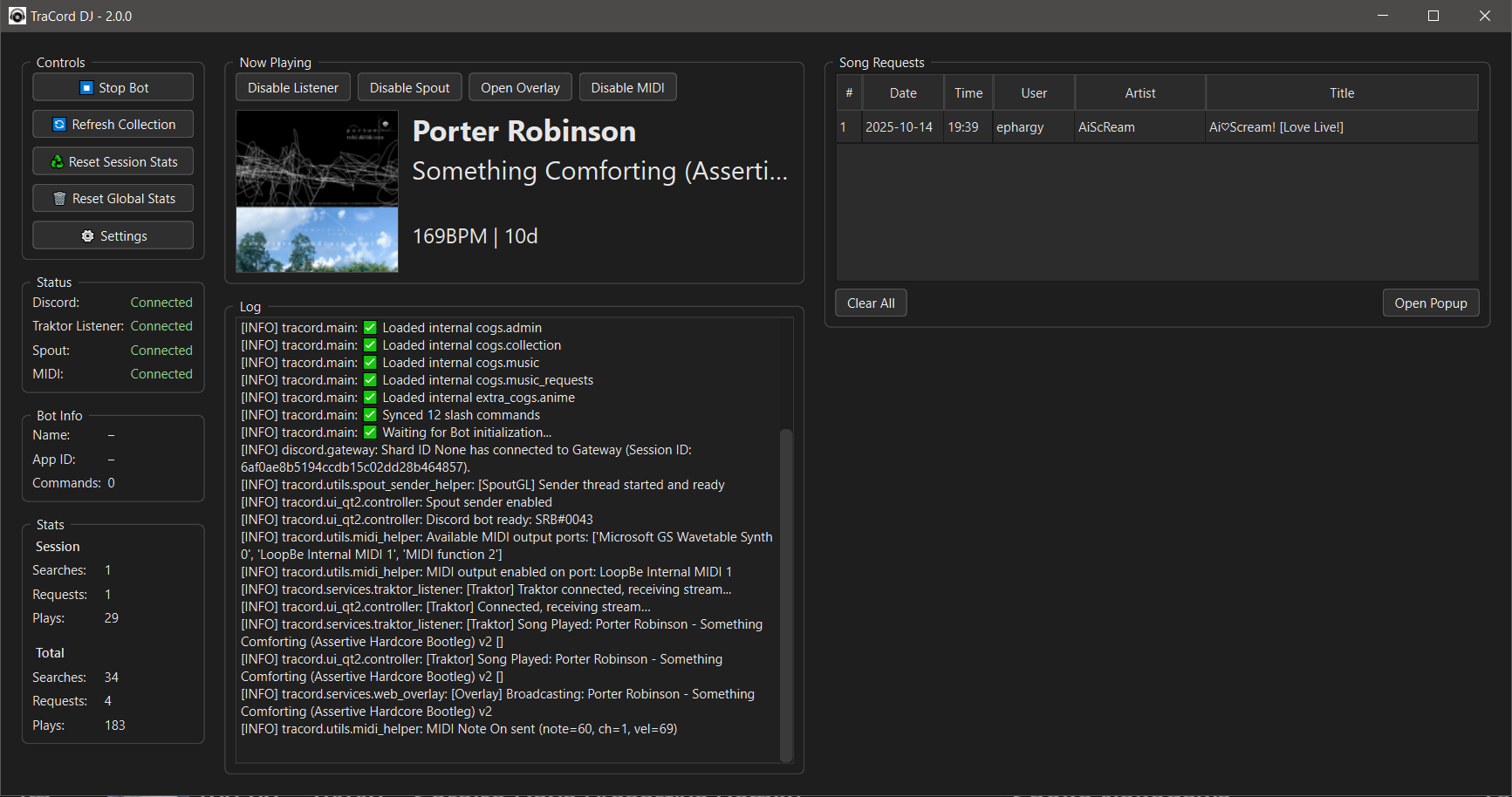Minimize the TraCord DJ window

tap(1383, 16)
